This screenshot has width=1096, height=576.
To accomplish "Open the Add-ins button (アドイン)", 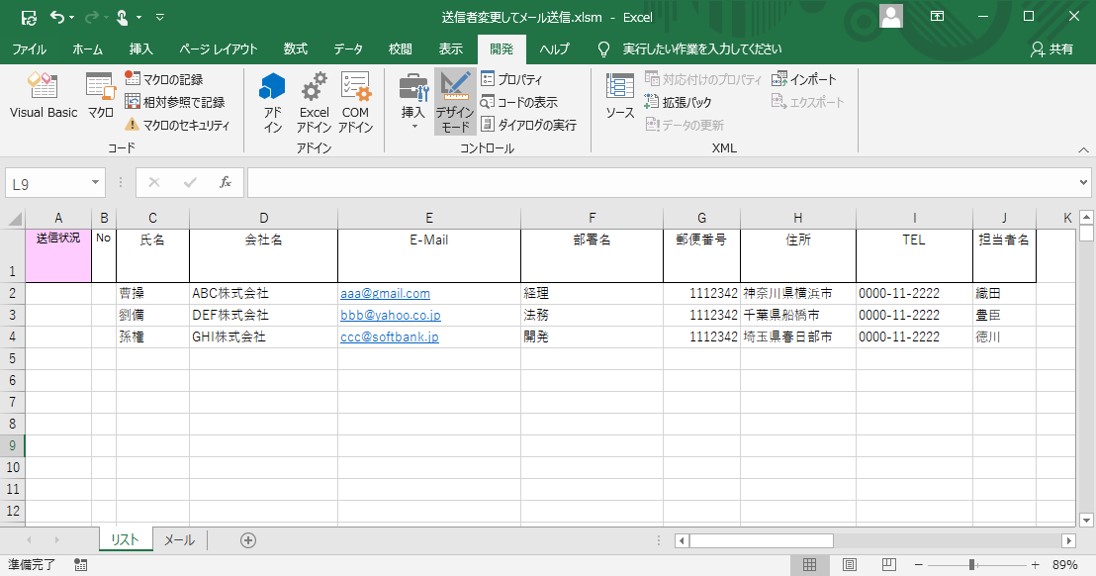I will [273, 102].
